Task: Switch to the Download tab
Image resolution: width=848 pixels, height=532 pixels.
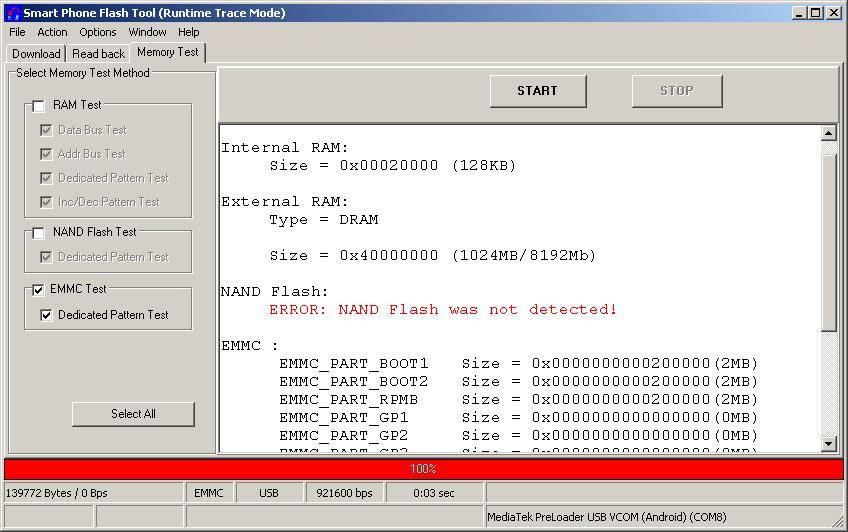Action: [36, 54]
